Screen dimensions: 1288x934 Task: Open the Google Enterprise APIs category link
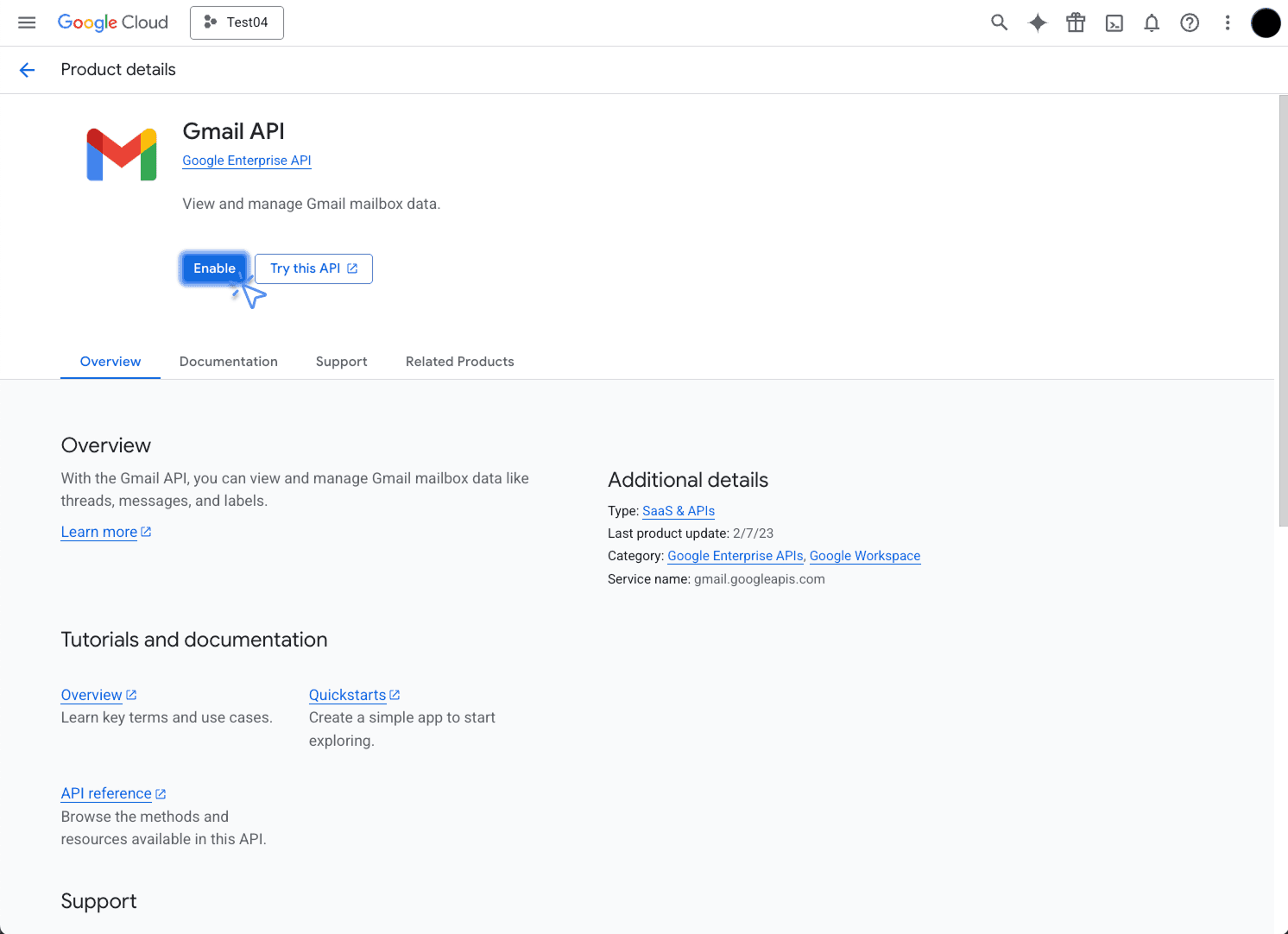tap(736, 556)
